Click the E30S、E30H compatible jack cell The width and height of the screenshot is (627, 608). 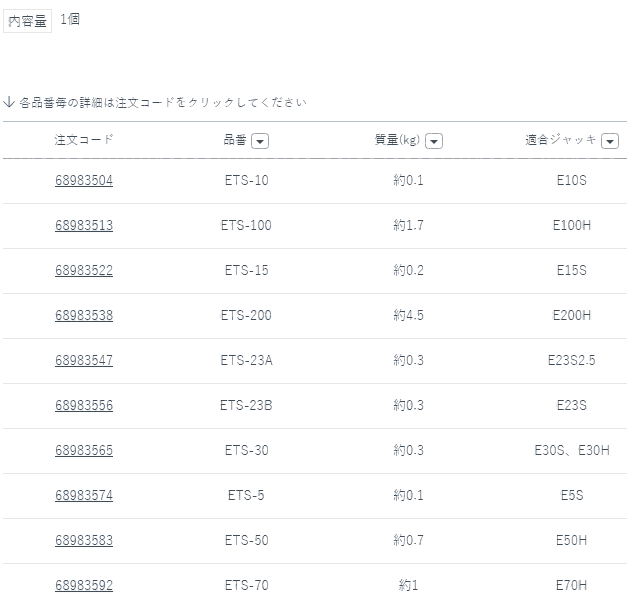(x=572, y=451)
